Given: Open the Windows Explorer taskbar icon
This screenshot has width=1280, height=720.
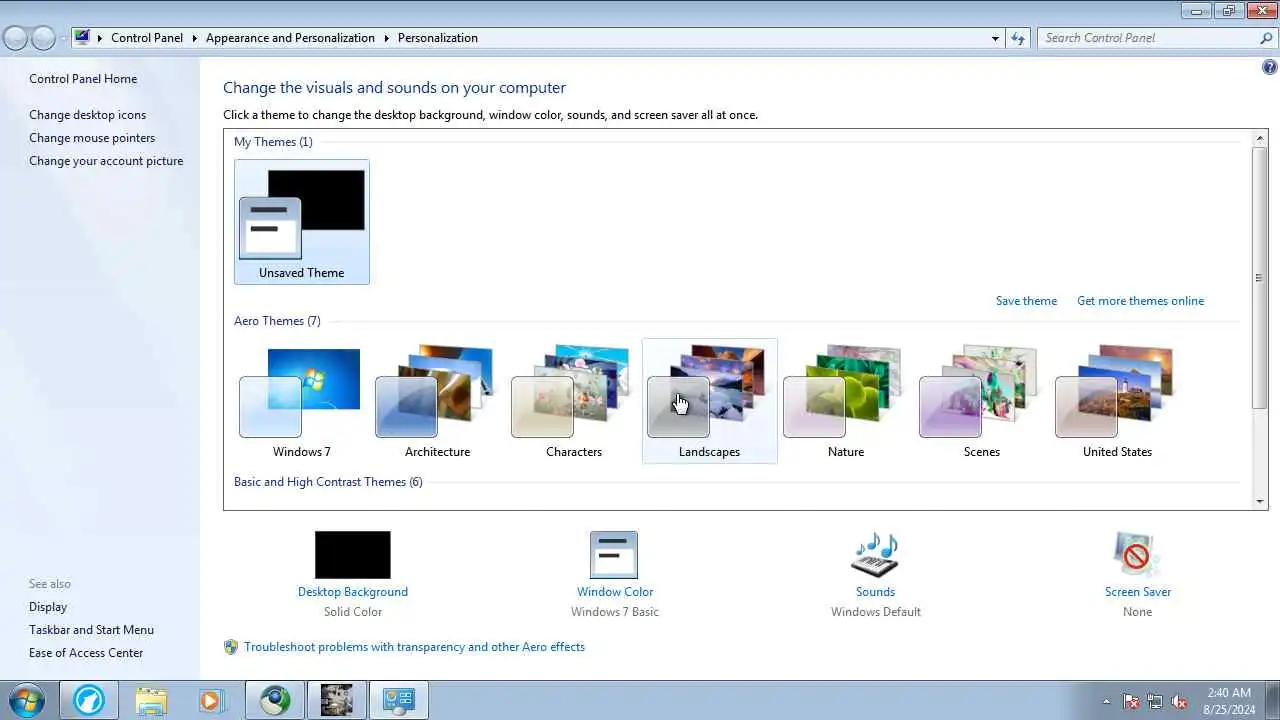Looking at the screenshot, I should (151, 700).
